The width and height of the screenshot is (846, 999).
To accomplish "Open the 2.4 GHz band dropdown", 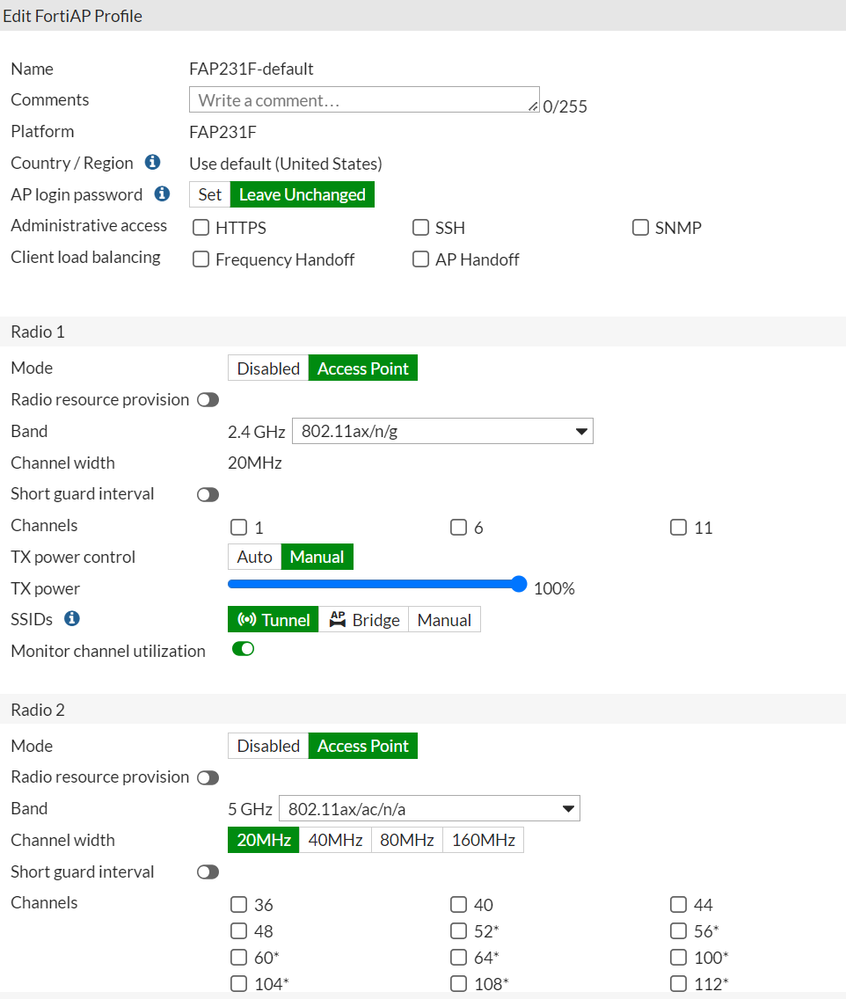I will (x=442, y=431).
